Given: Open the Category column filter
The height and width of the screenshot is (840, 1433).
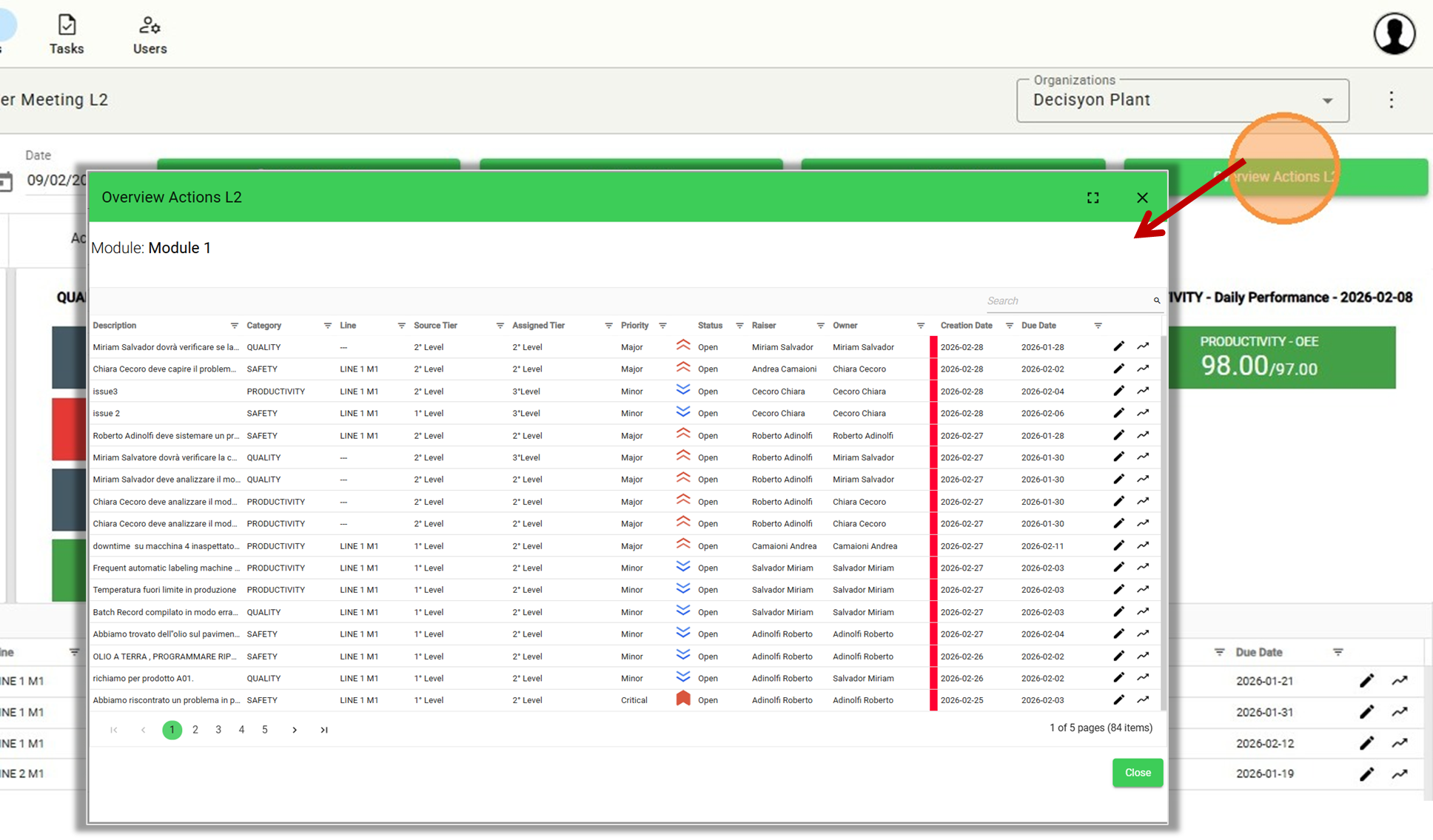Looking at the screenshot, I should (x=327, y=326).
